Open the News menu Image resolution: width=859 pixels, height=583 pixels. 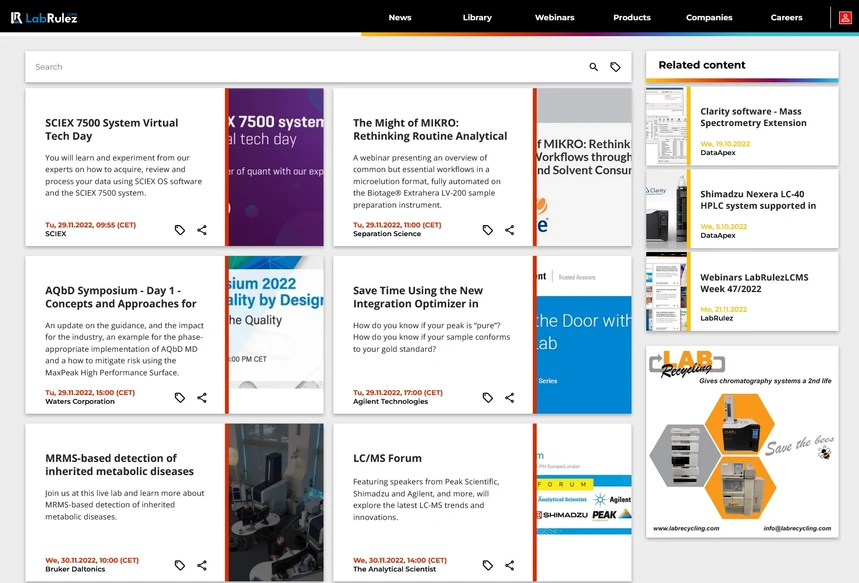coord(400,18)
